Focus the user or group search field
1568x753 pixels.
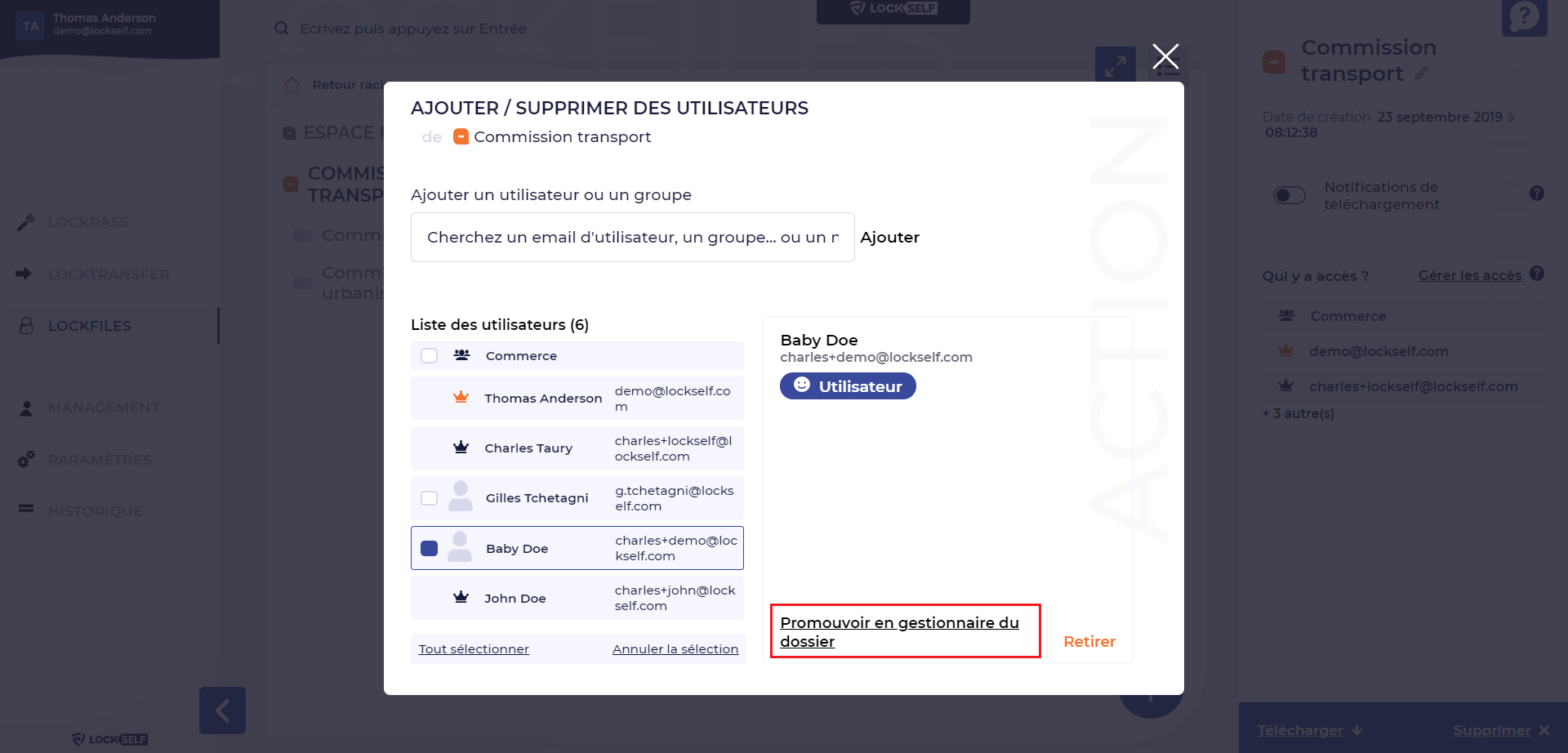click(632, 238)
